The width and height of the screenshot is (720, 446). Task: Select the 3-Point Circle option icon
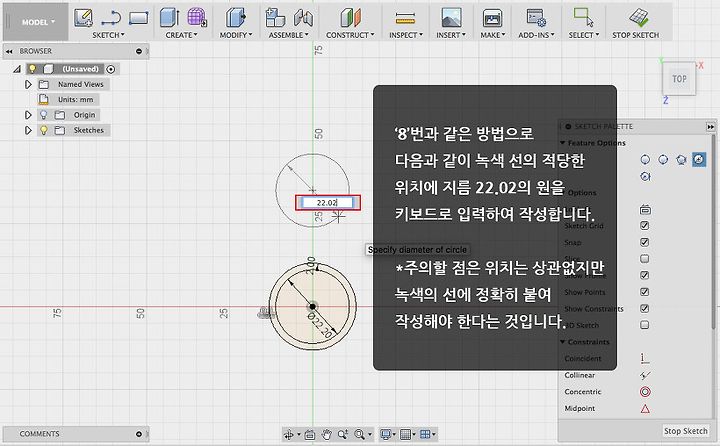[681, 159]
